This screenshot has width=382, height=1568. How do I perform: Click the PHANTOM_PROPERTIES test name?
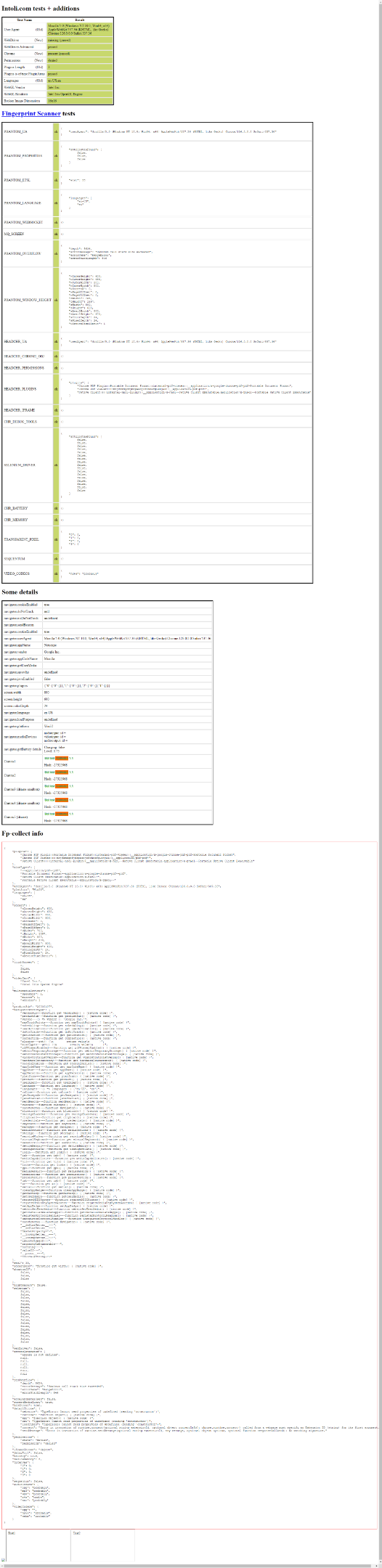[23, 155]
